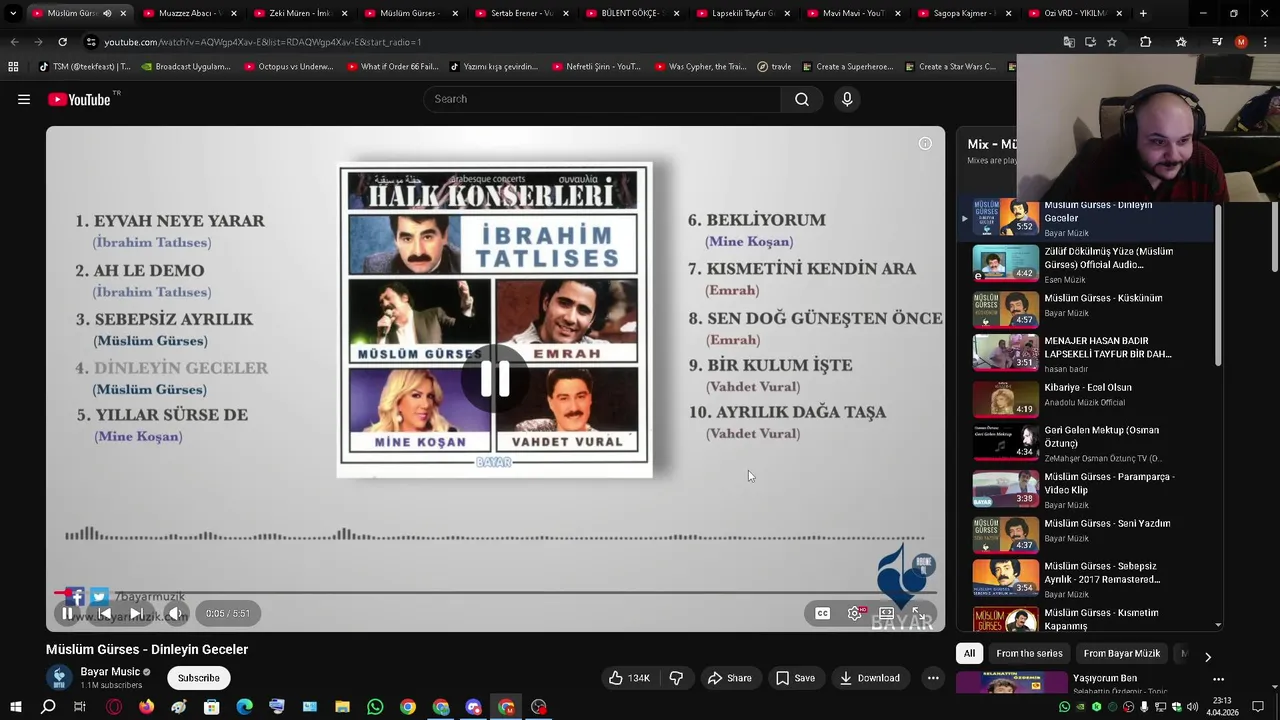Share this video
The width and height of the screenshot is (1280, 720).
point(729,678)
